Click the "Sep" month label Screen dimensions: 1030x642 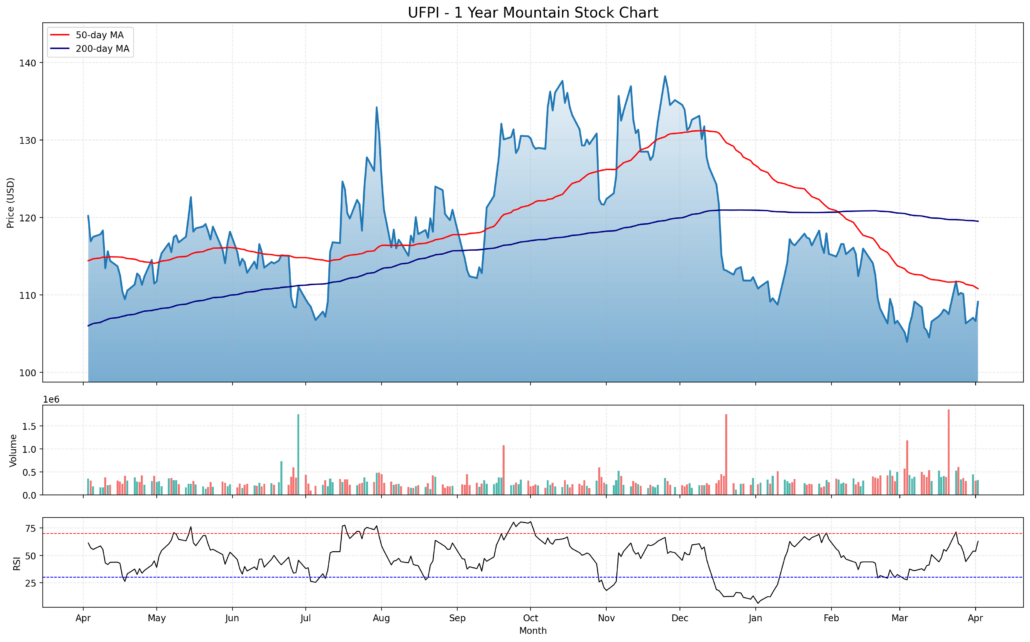[457, 618]
